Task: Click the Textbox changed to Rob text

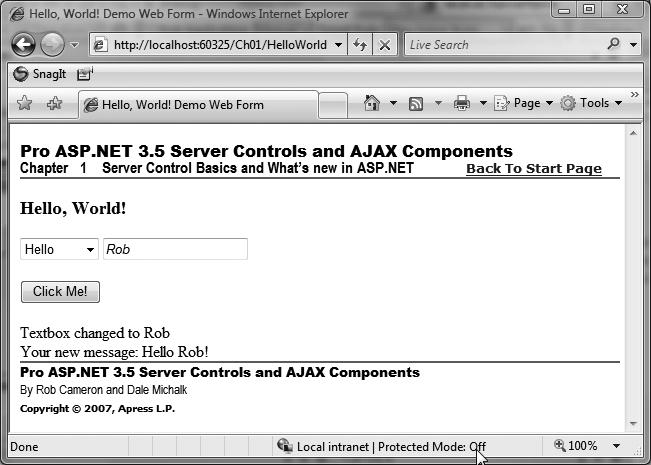Action: tap(95, 333)
